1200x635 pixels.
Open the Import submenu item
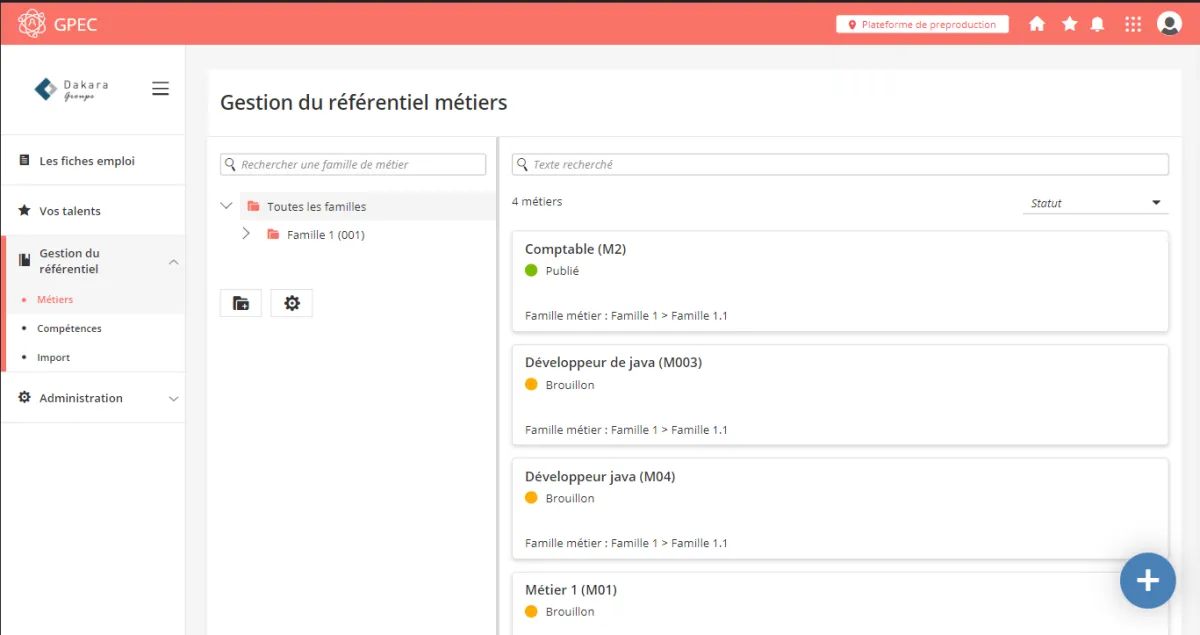point(53,357)
